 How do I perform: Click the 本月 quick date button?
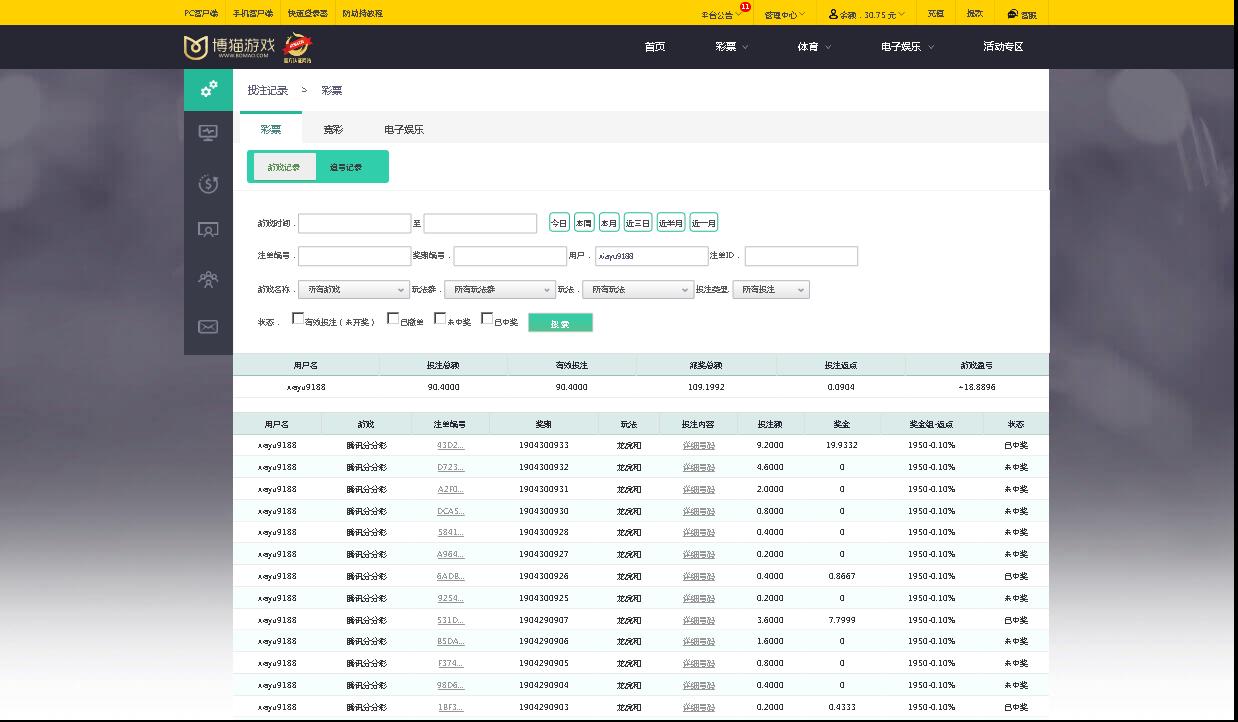[609, 223]
